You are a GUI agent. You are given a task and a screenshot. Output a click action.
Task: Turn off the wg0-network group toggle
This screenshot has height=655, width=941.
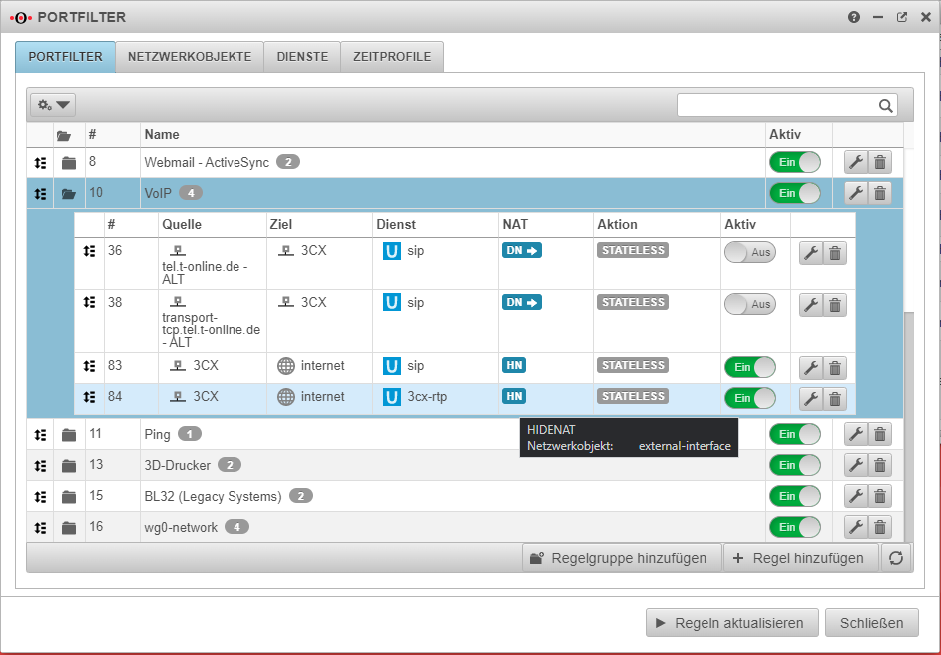coord(794,527)
